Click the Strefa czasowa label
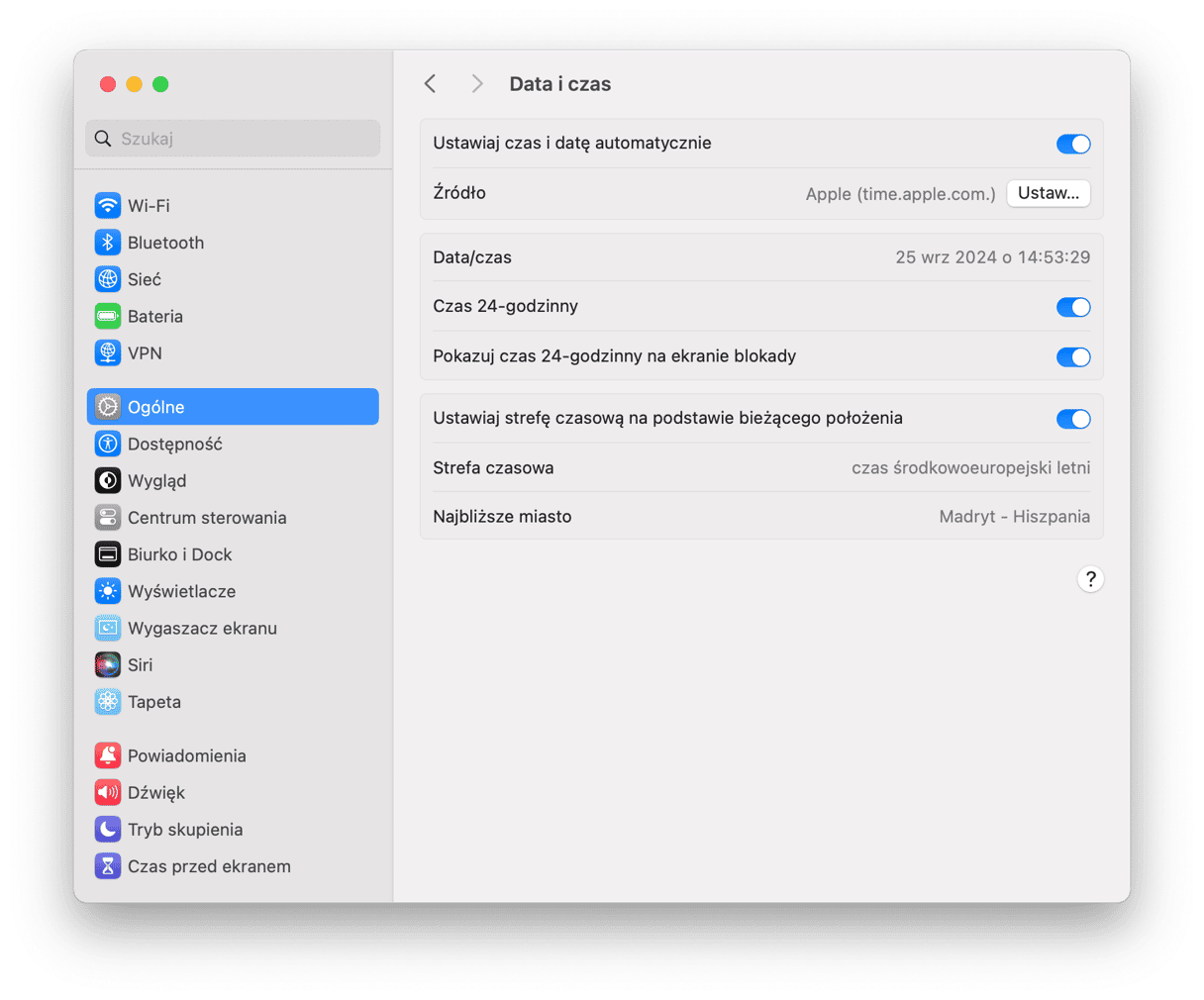The image size is (1204, 1000). (493, 468)
